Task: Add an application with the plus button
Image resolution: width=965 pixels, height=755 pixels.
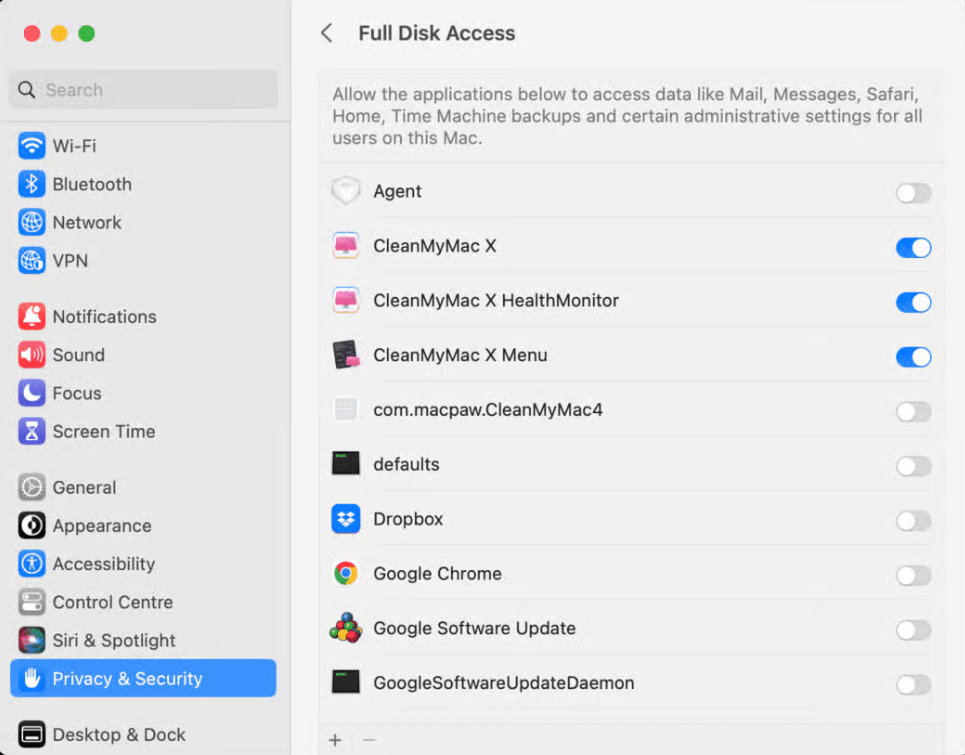Action: [335, 740]
